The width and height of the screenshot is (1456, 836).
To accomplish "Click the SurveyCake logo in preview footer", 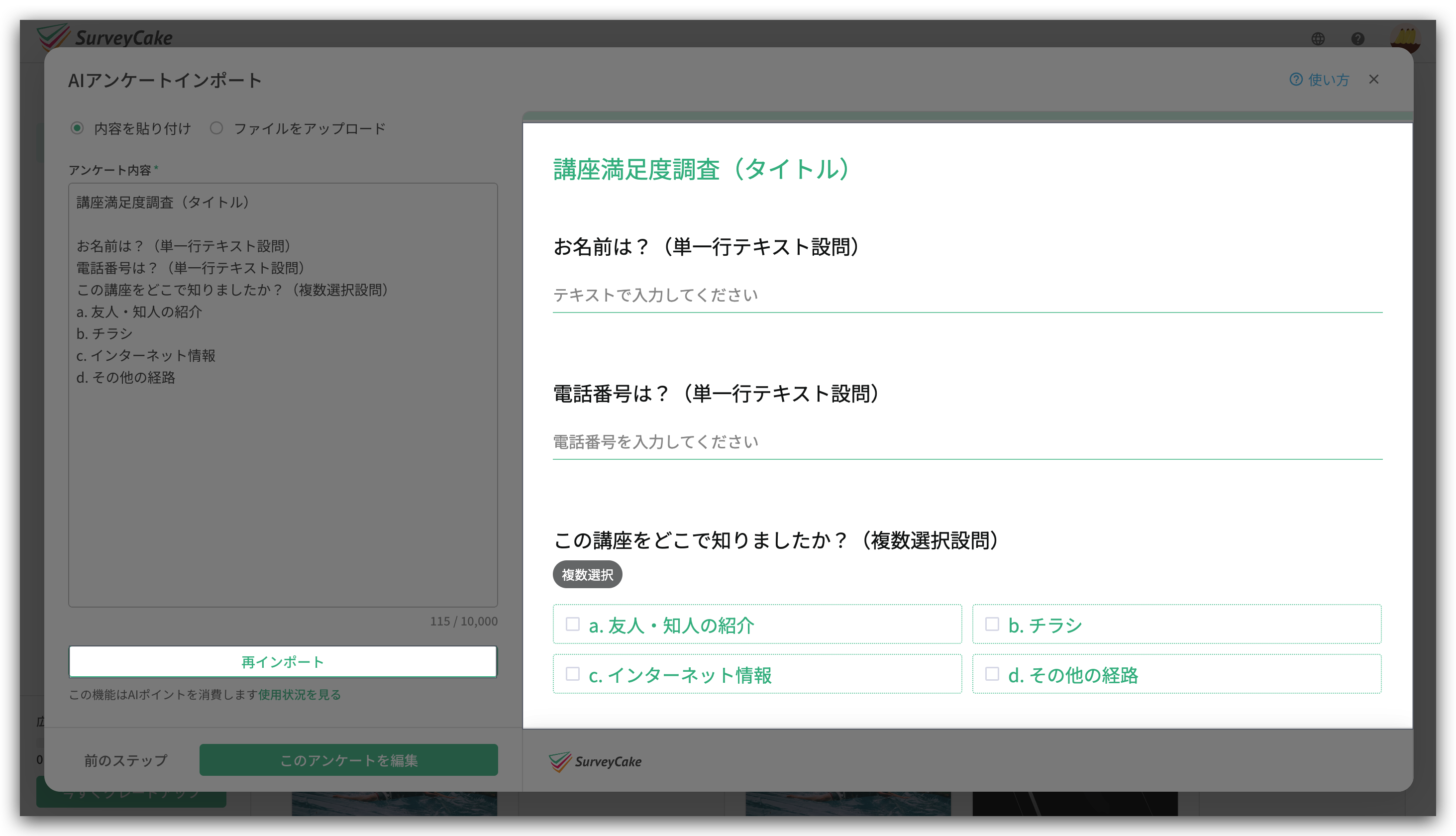I will click(x=595, y=761).
